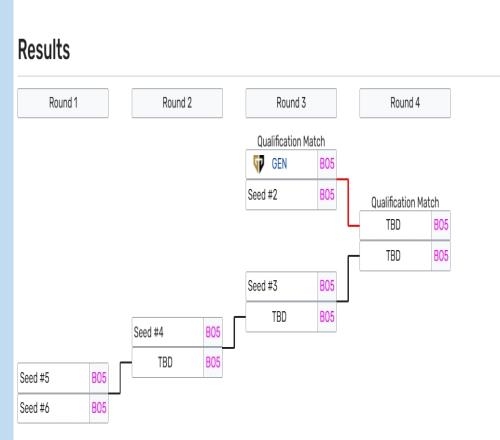Click Round 3 Qualification Match label
Viewport: 500px width, 440px height.
[291, 142]
